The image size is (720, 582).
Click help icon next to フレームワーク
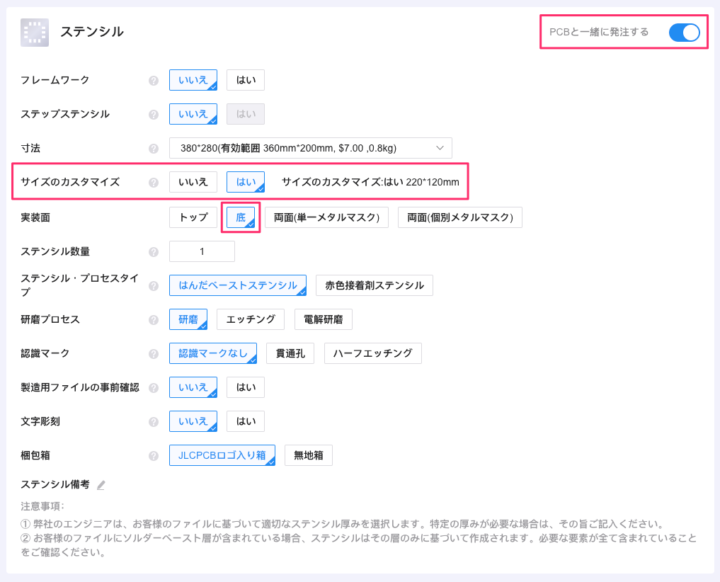154,81
